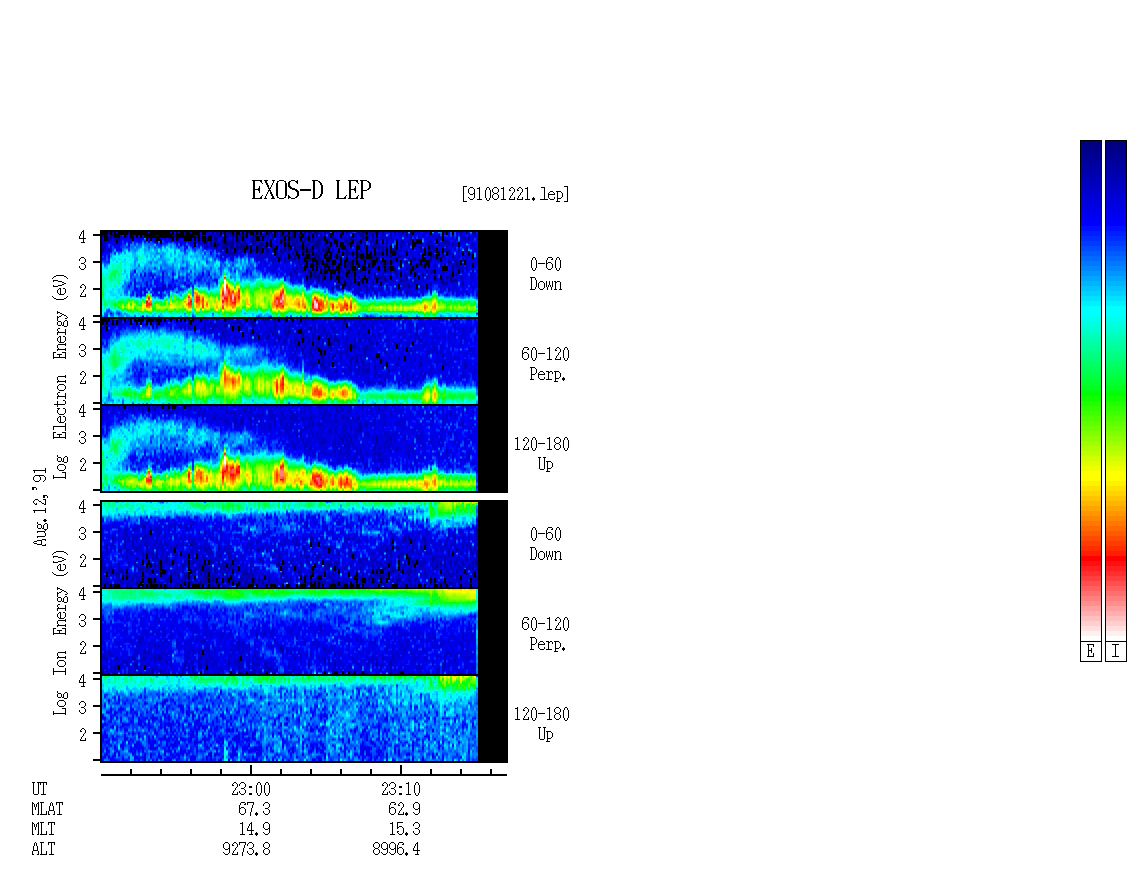Click the Log Electron Energy (eV) axis label
Image resolution: width=1130 pixels, height=875 pixels.
[60, 376]
